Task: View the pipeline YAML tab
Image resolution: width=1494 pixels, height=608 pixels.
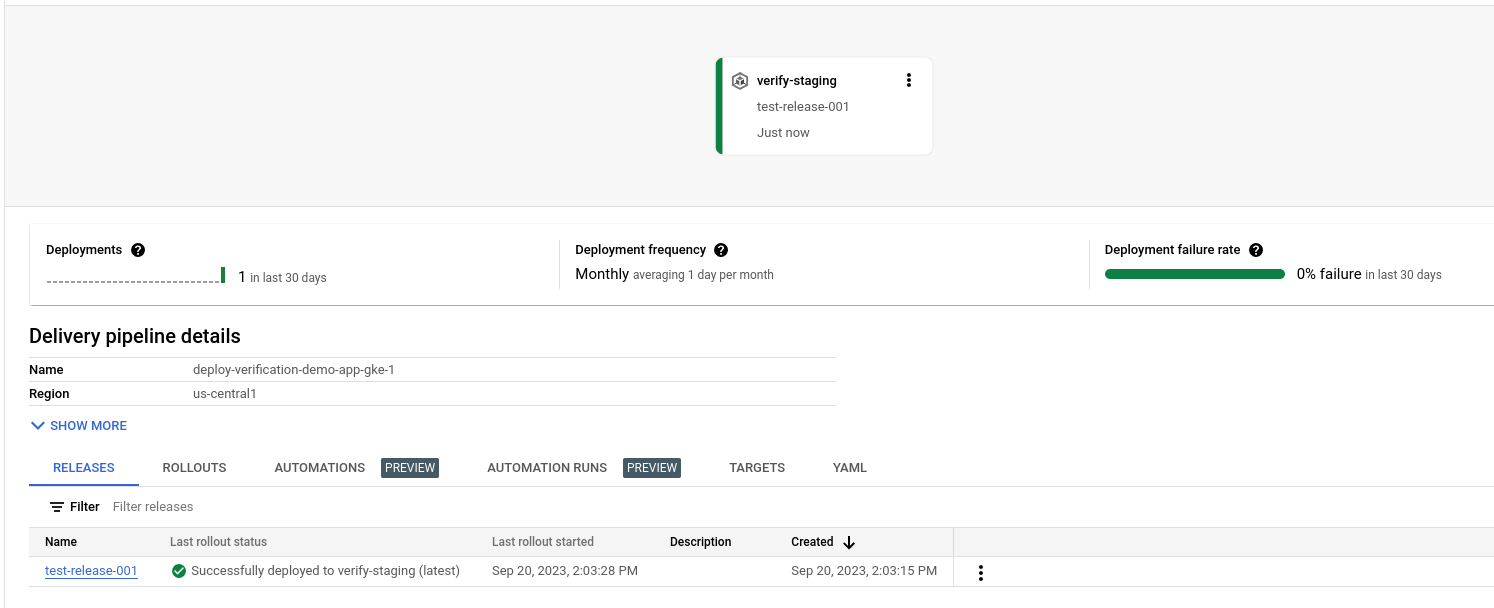Action: [x=849, y=467]
